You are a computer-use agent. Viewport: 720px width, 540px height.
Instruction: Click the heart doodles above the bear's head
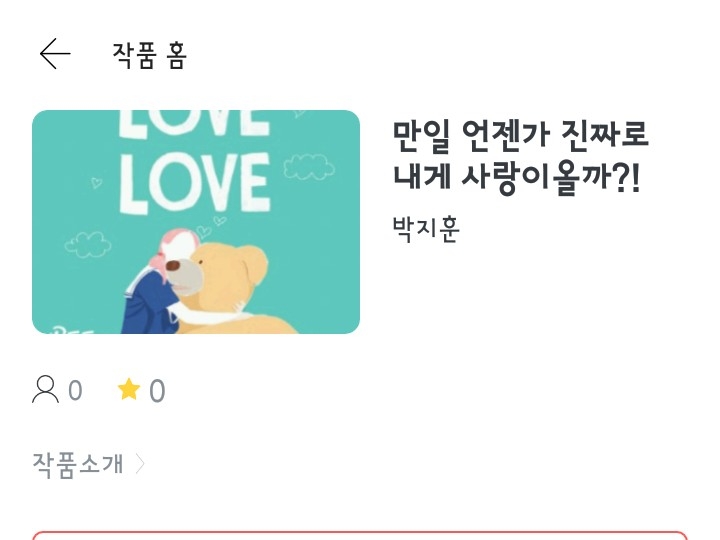click(211, 226)
